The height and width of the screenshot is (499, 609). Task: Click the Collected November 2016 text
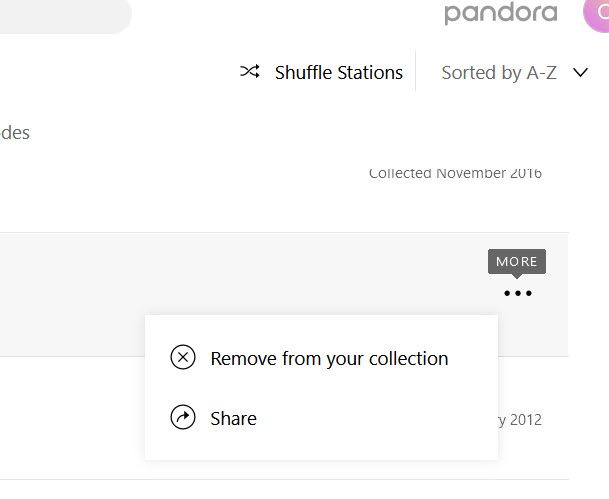tap(455, 173)
